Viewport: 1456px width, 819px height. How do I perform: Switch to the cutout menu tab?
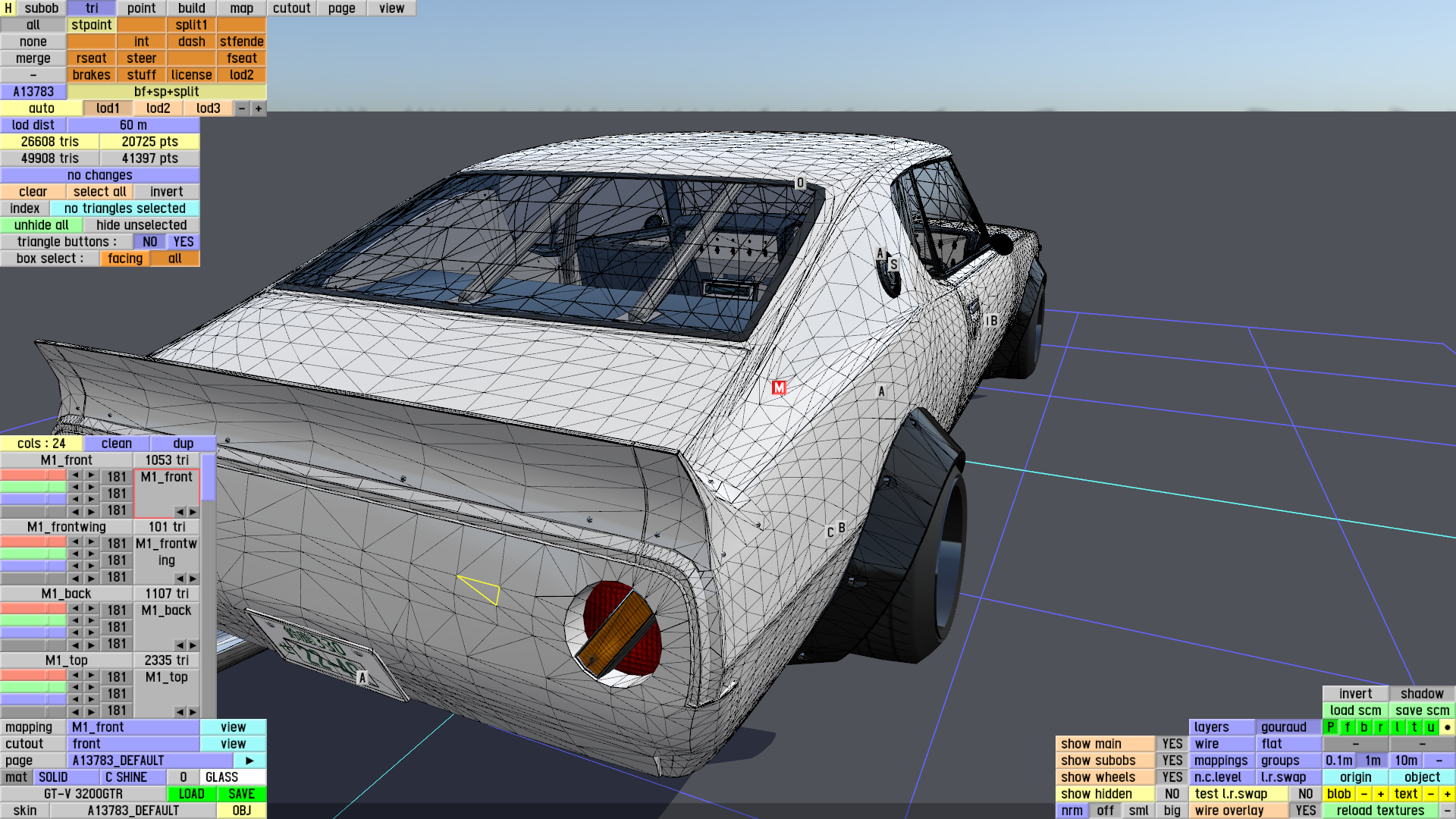coord(291,8)
